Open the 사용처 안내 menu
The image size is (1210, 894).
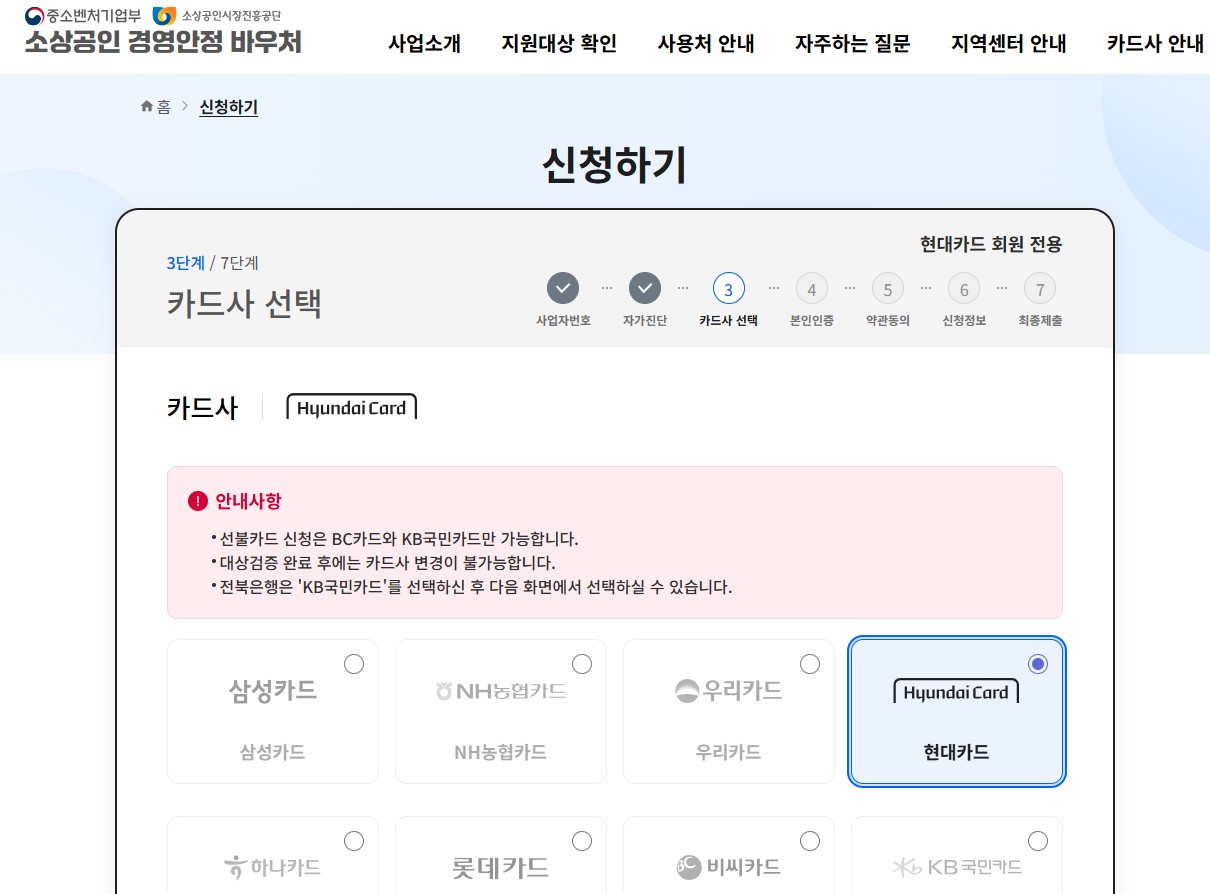(x=706, y=44)
